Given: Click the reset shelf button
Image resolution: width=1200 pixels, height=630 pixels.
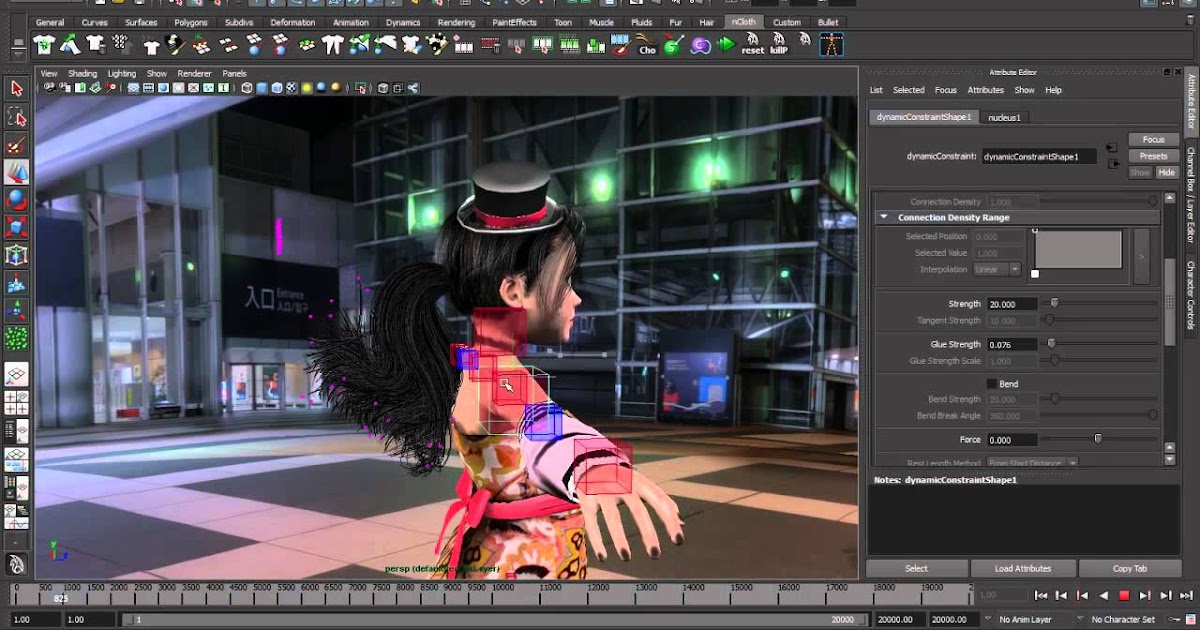Looking at the screenshot, I should (752, 44).
